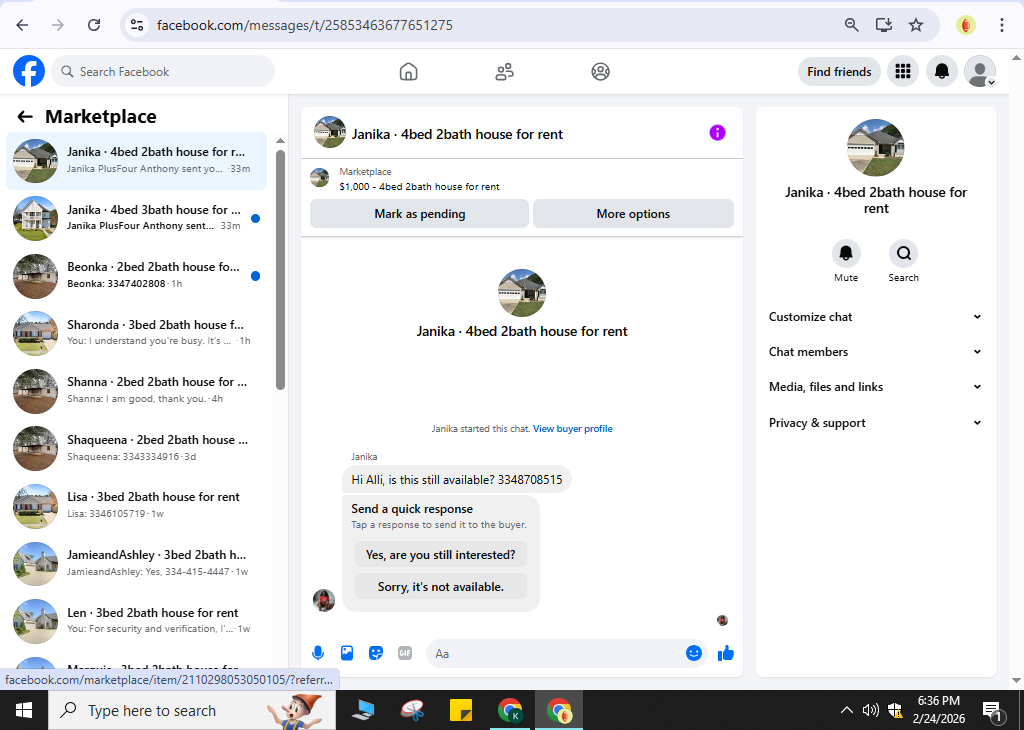Open Janika 4bed 3bath house conversation
The height and width of the screenshot is (730, 1024).
(136, 218)
